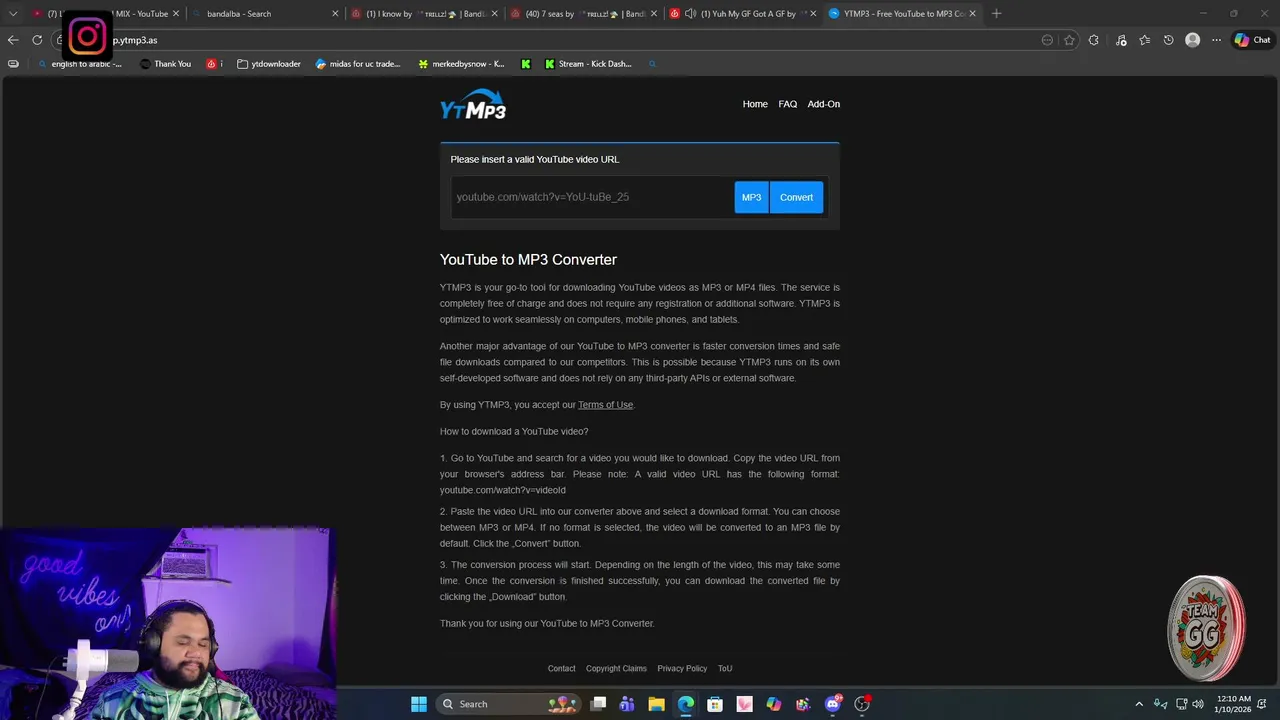
Task: Click the Convert button
Action: coord(797,197)
